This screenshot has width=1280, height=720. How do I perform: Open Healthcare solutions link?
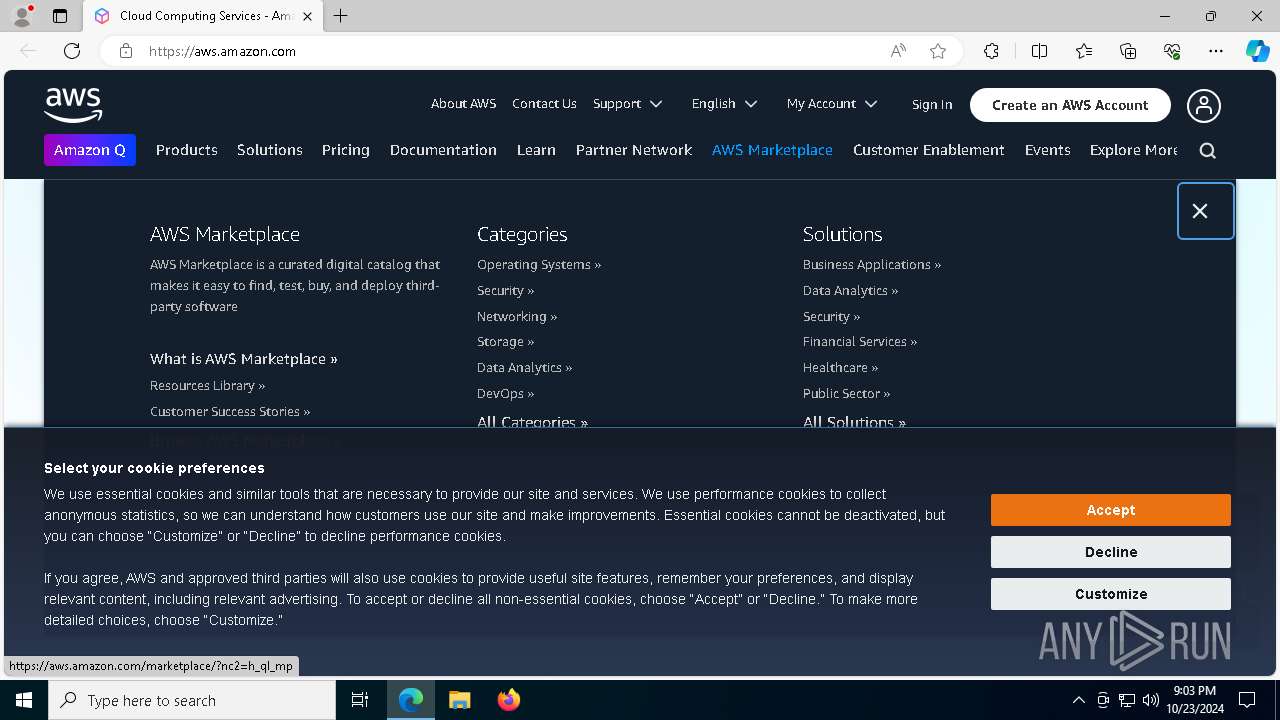tap(841, 368)
